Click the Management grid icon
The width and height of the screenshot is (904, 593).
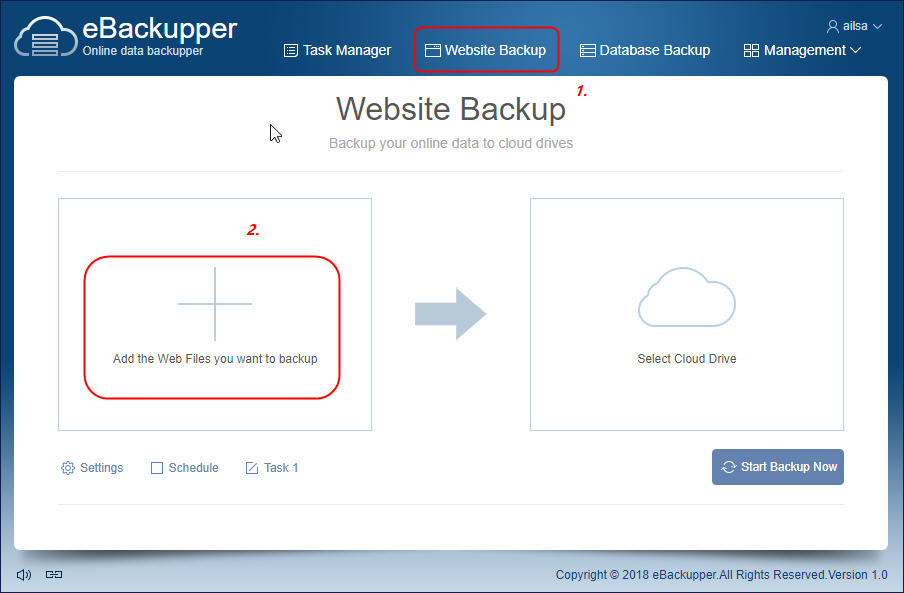(x=751, y=51)
